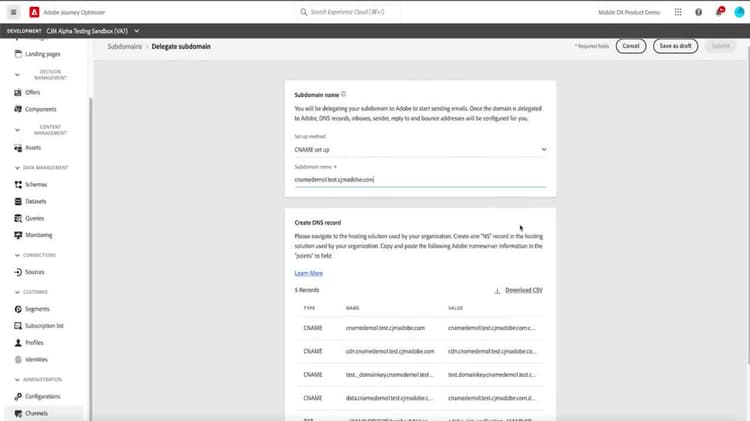Click the Offers icon in sidebar
Screen dimensions: 750x421
[18, 92]
